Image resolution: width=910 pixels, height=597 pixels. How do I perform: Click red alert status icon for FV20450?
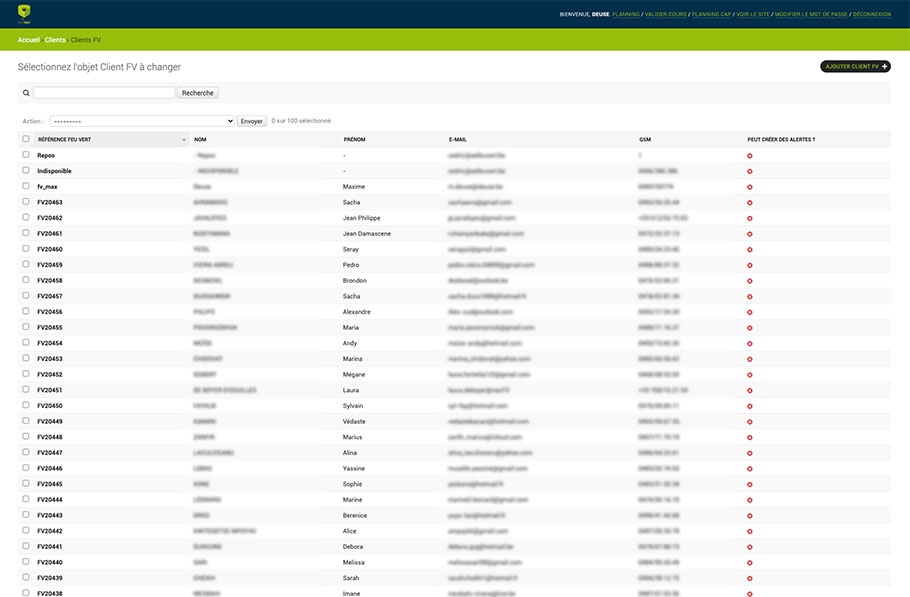tap(750, 407)
